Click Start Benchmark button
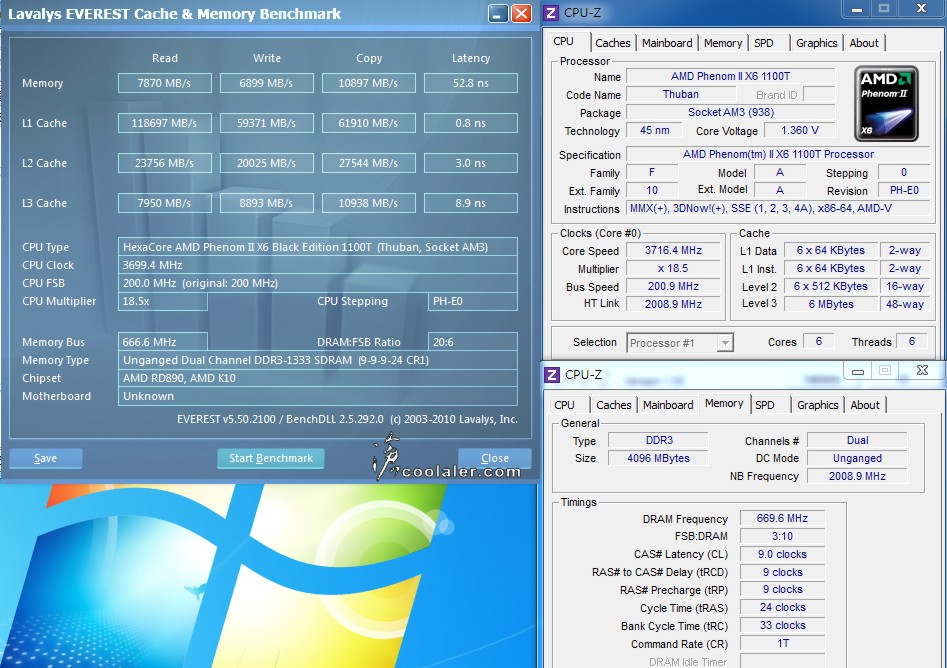This screenshot has width=947, height=668. point(271,458)
